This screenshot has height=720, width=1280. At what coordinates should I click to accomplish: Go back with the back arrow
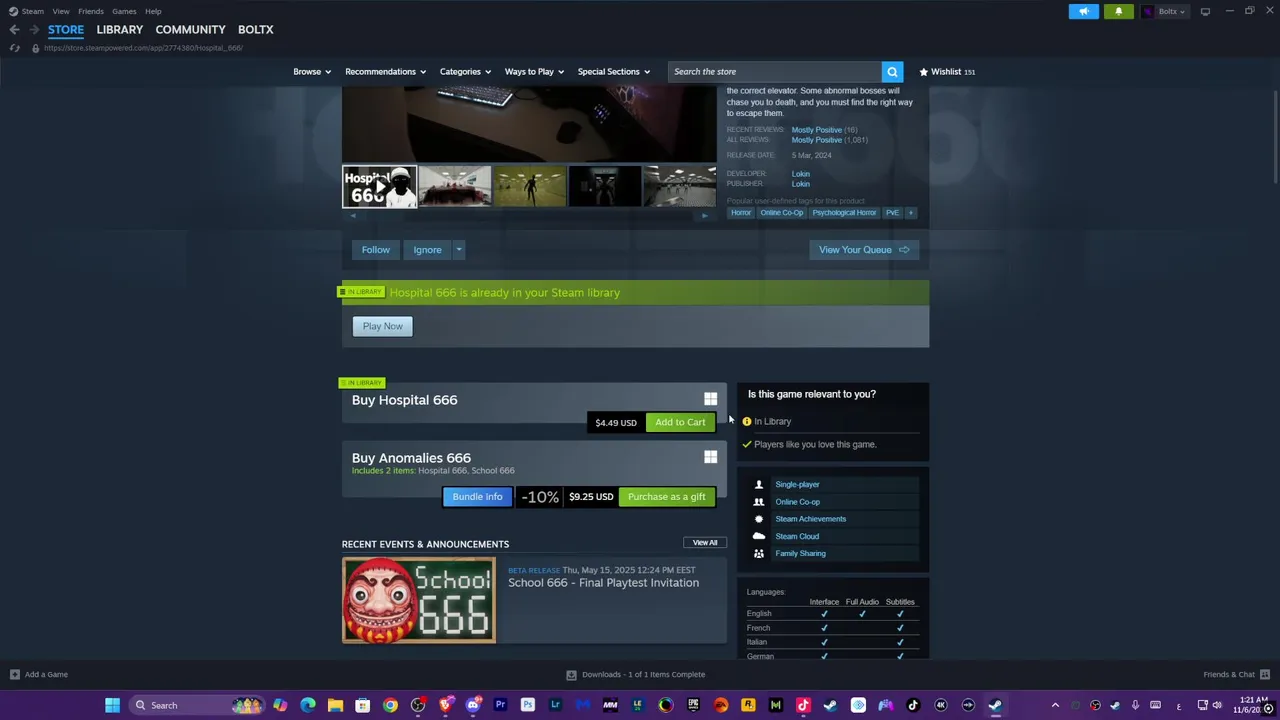pyautogui.click(x=14, y=30)
